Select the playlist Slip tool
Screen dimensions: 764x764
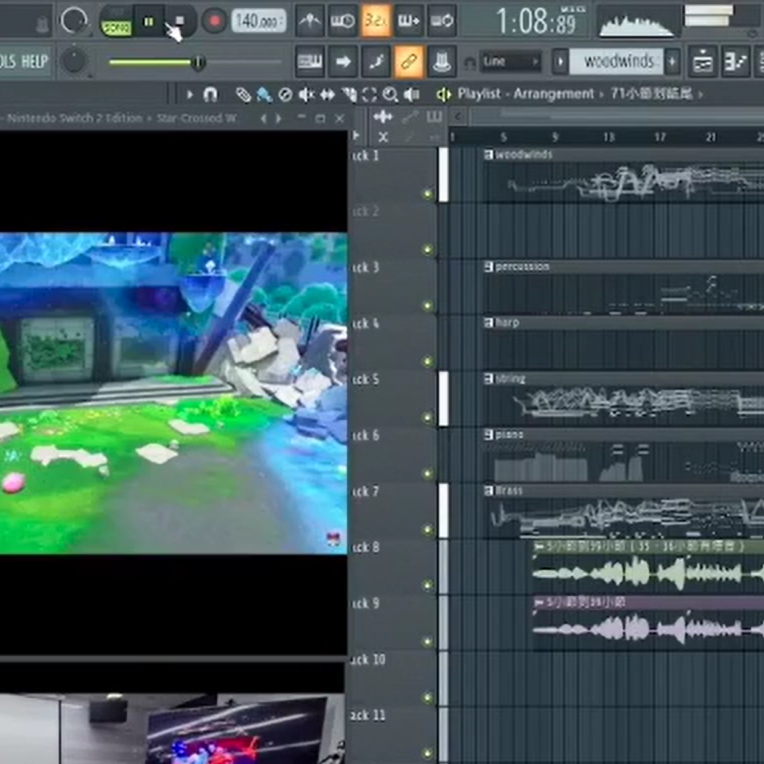pos(327,95)
